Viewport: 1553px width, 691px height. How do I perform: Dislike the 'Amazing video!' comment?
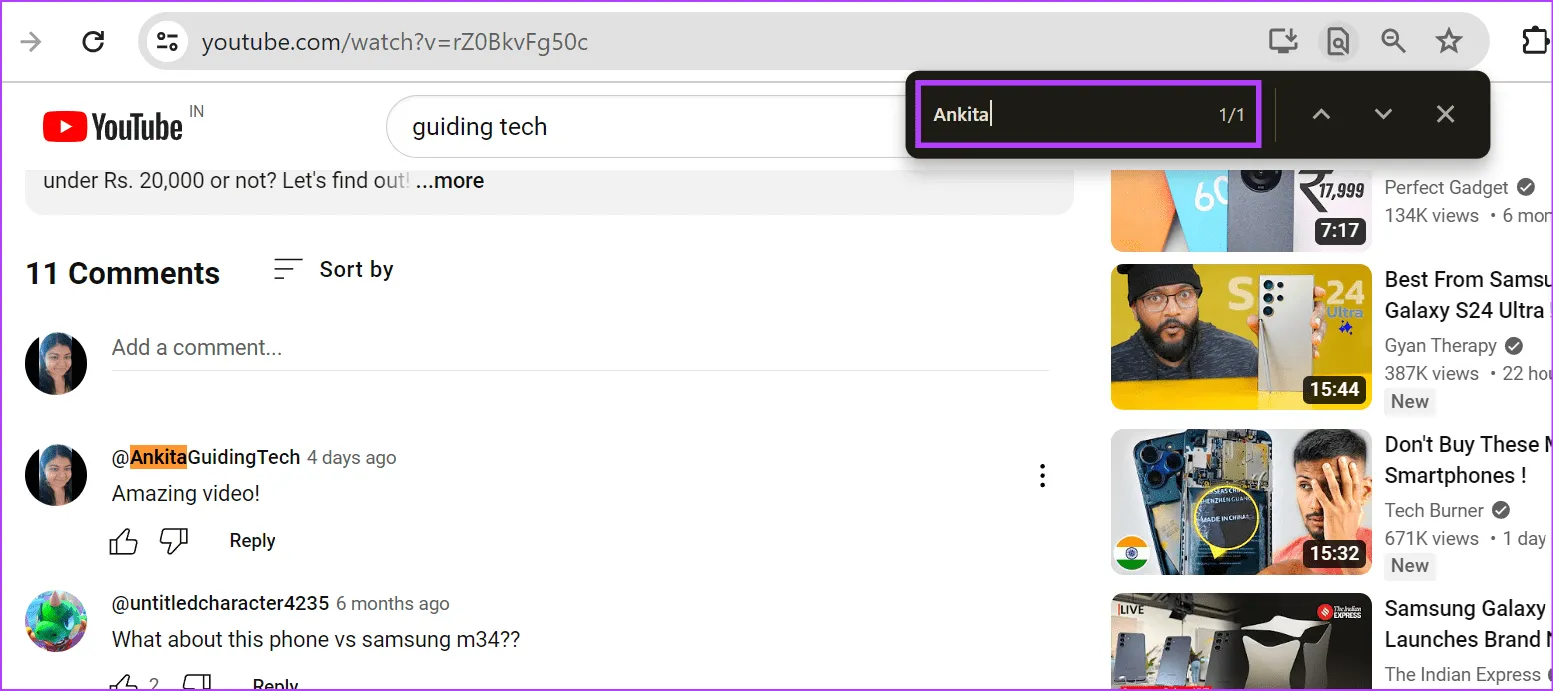click(174, 541)
